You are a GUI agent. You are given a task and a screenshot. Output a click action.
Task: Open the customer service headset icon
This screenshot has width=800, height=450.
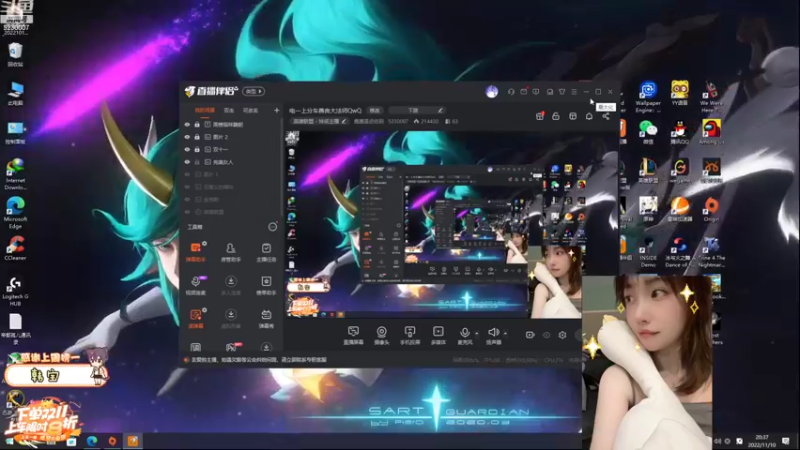click(x=511, y=92)
